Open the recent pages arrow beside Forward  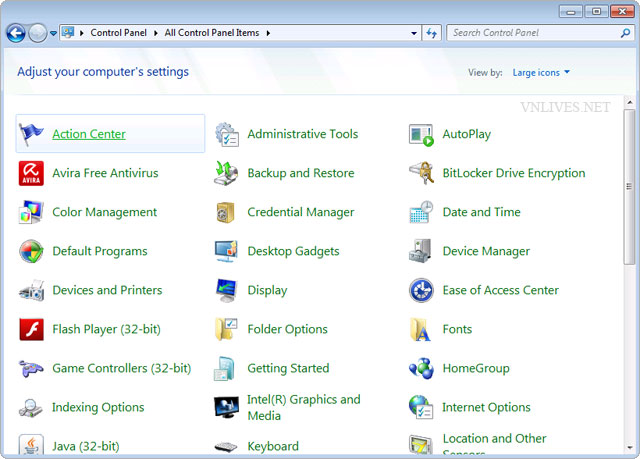(53, 33)
